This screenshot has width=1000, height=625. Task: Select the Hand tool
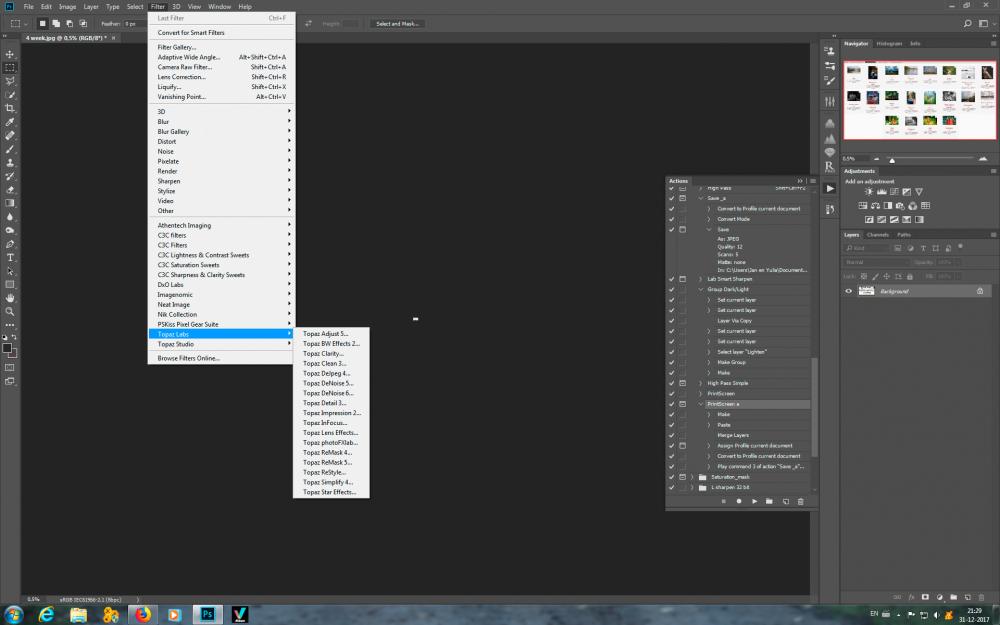pyautogui.click(x=10, y=298)
